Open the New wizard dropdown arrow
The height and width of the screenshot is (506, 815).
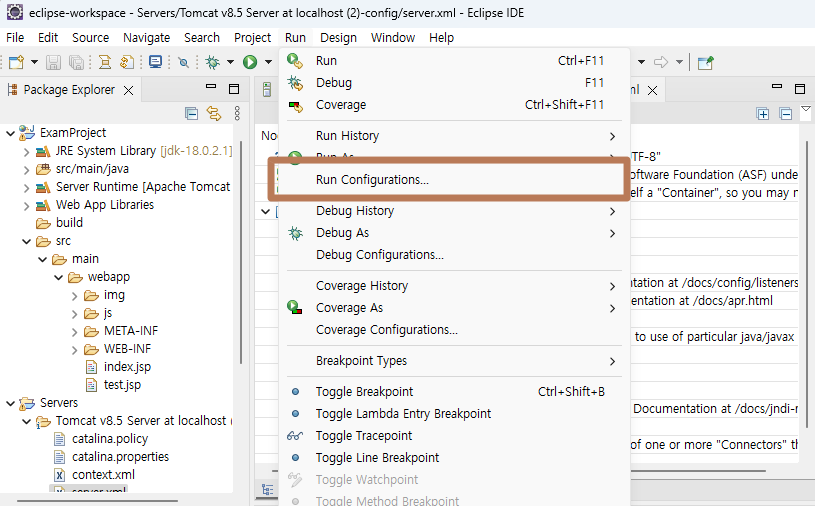point(34,62)
